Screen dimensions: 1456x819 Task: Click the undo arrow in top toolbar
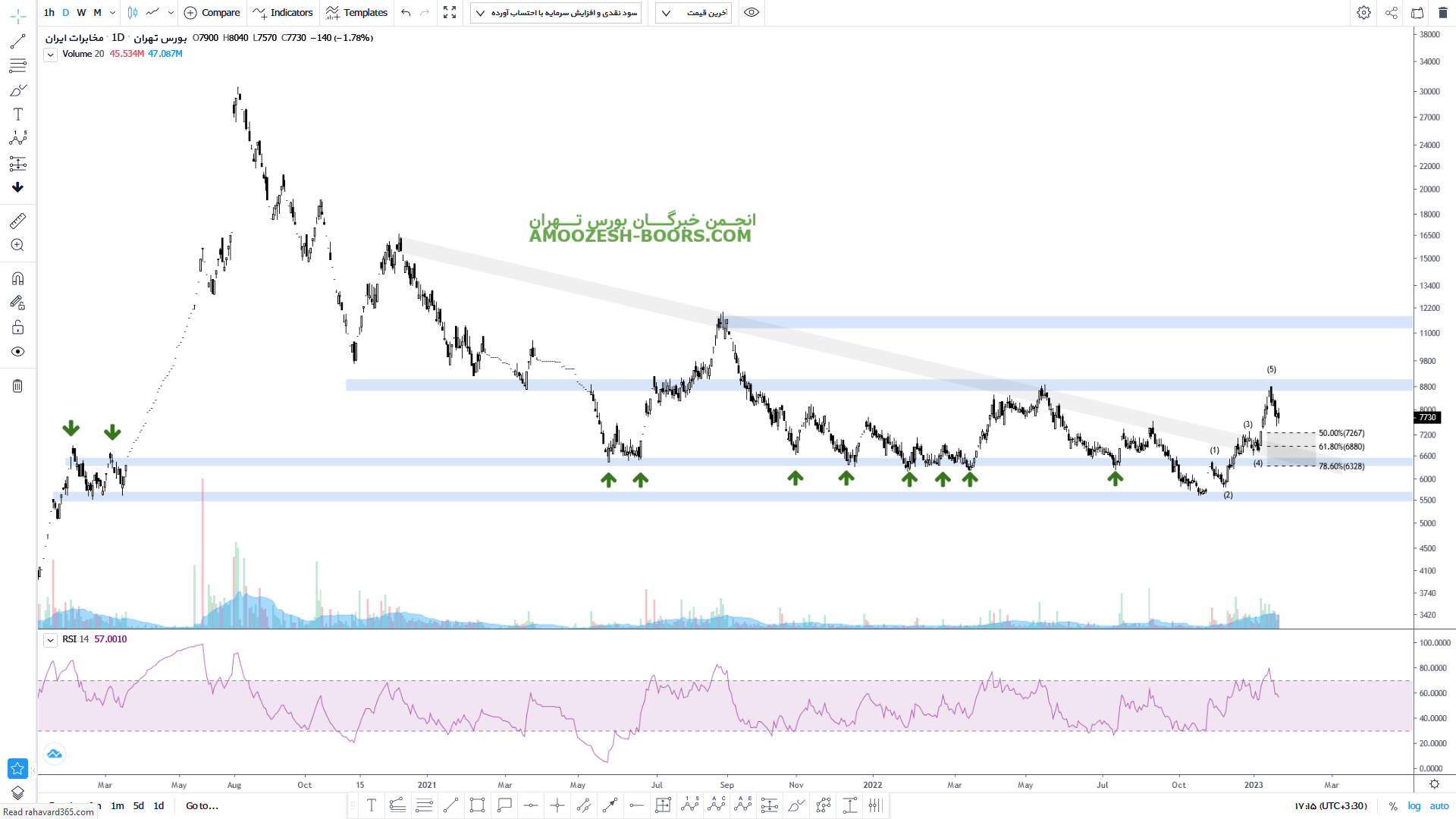(406, 13)
